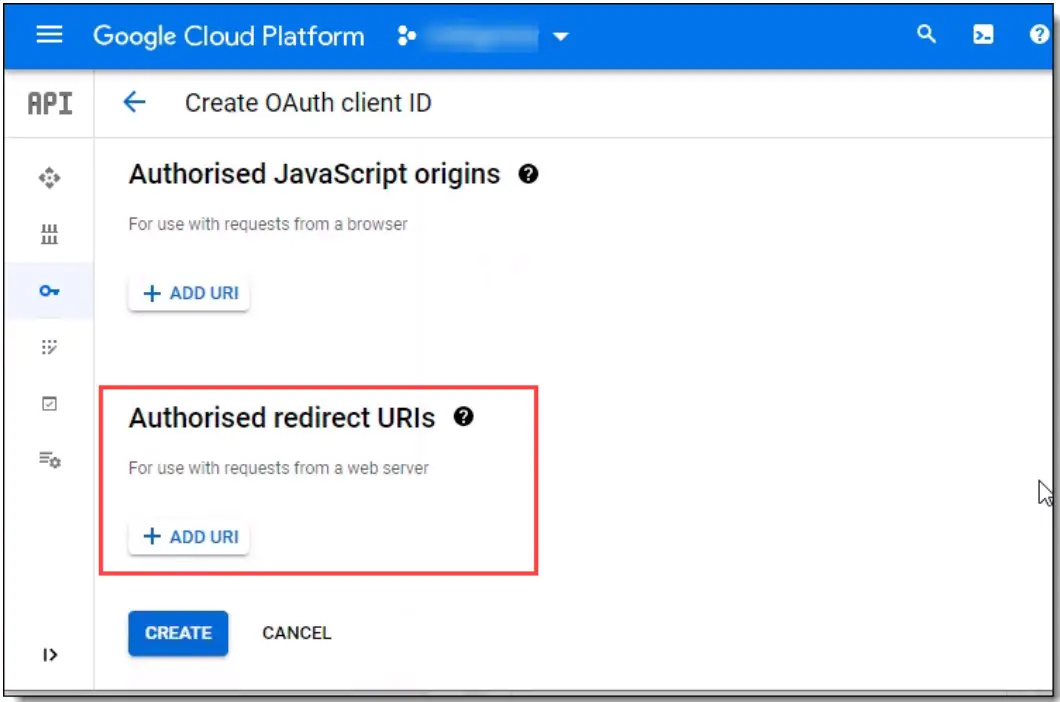Add URI under Authorised JavaScript origins
The height and width of the screenshot is (702, 1060).
point(188,292)
